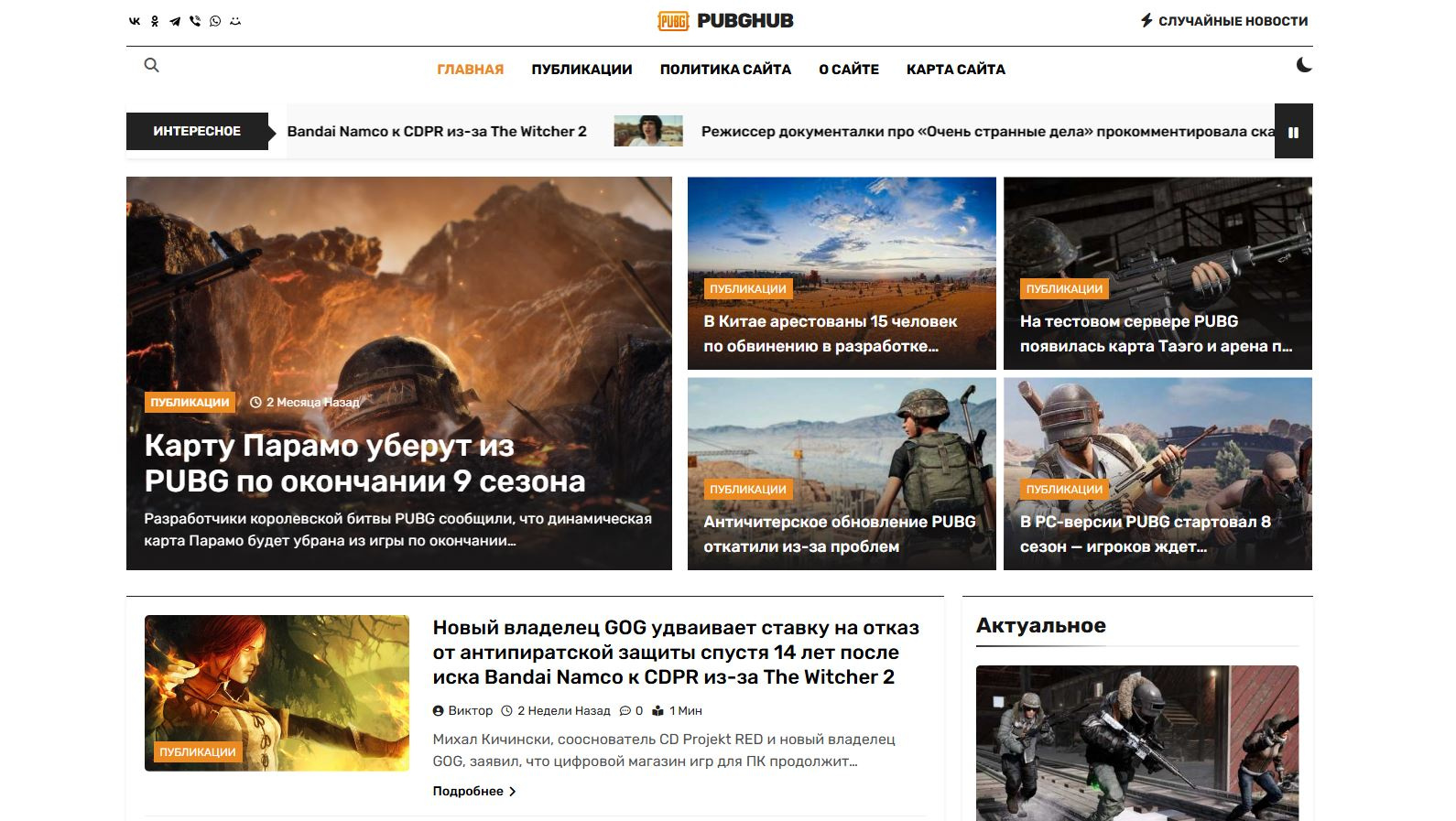
Task: Open headline «Карту Парамо уберут из PUBG»
Action: [x=364, y=463]
